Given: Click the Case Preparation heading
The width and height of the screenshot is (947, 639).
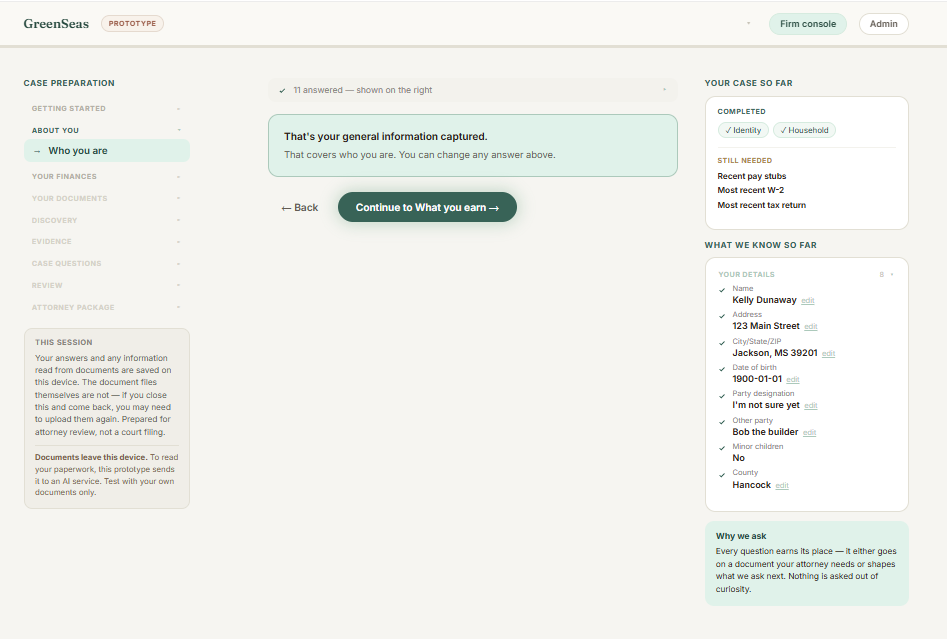Looking at the screenshot, I should [69, 83].
